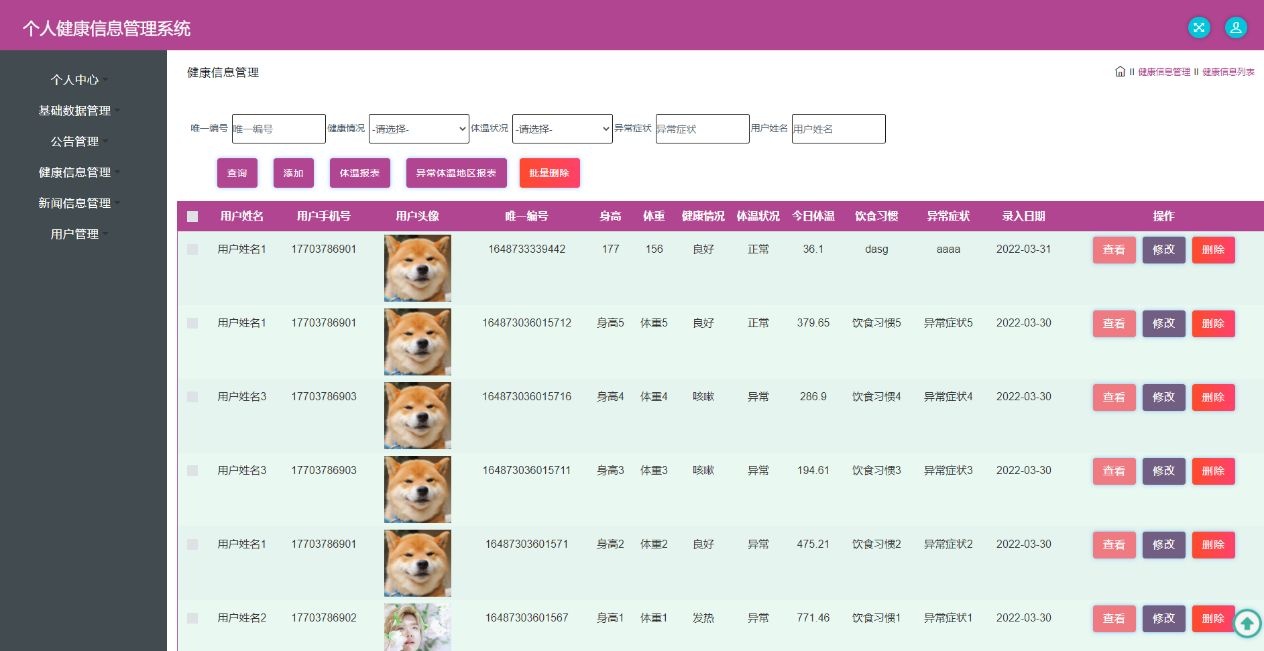This screenshot has width=1264, height=651.
Task: Click the 饮食习惯4 cell
Action: click(876, 397)
